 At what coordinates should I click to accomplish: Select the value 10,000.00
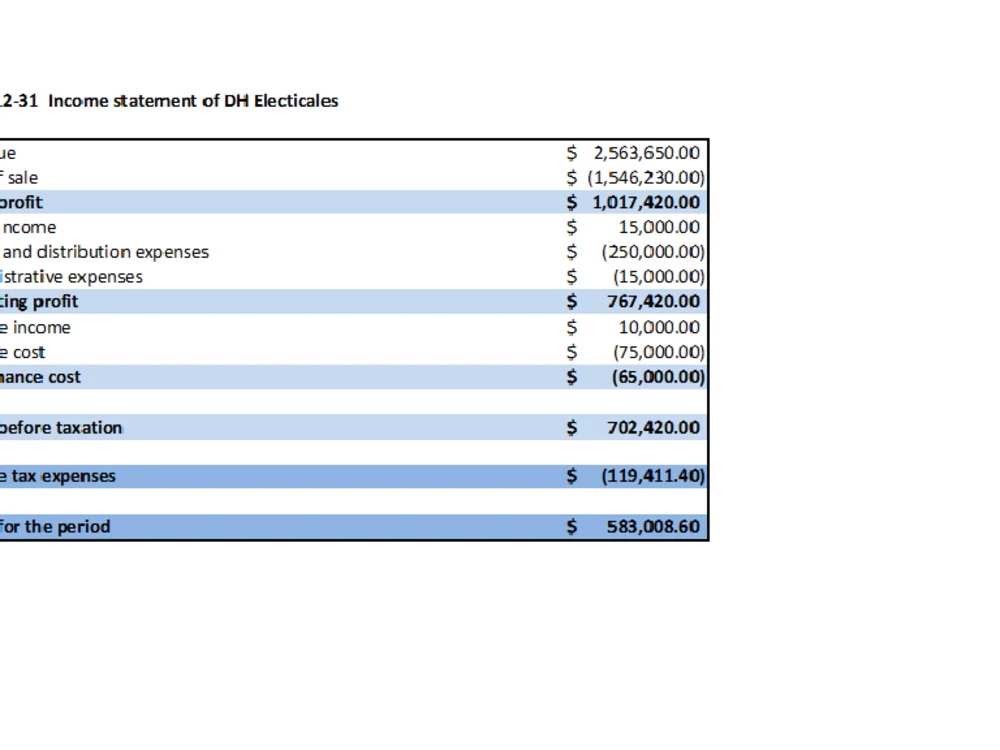coord(659,327)
